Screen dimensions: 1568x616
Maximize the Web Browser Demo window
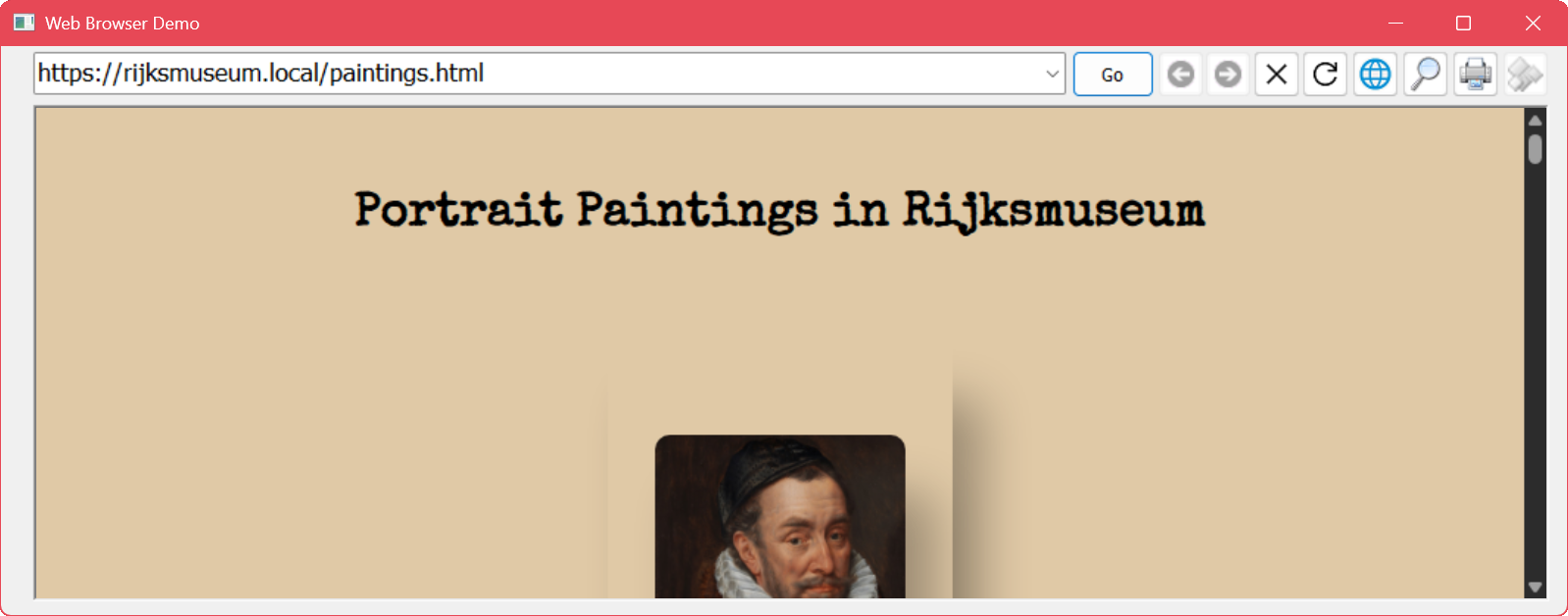click(x=1463, y=23)
